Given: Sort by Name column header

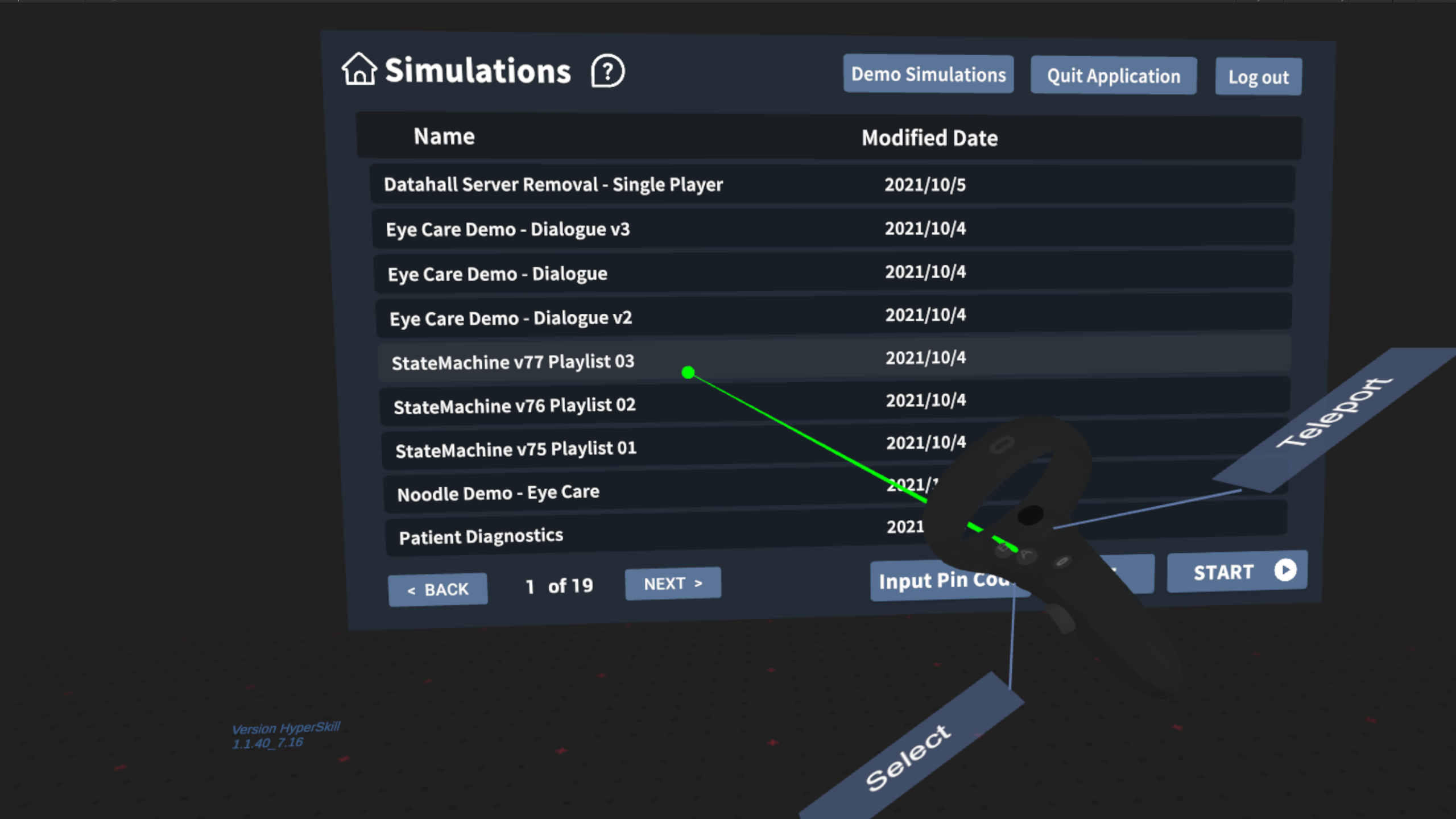Looking at the screenshot, I should tap(444, 136).
